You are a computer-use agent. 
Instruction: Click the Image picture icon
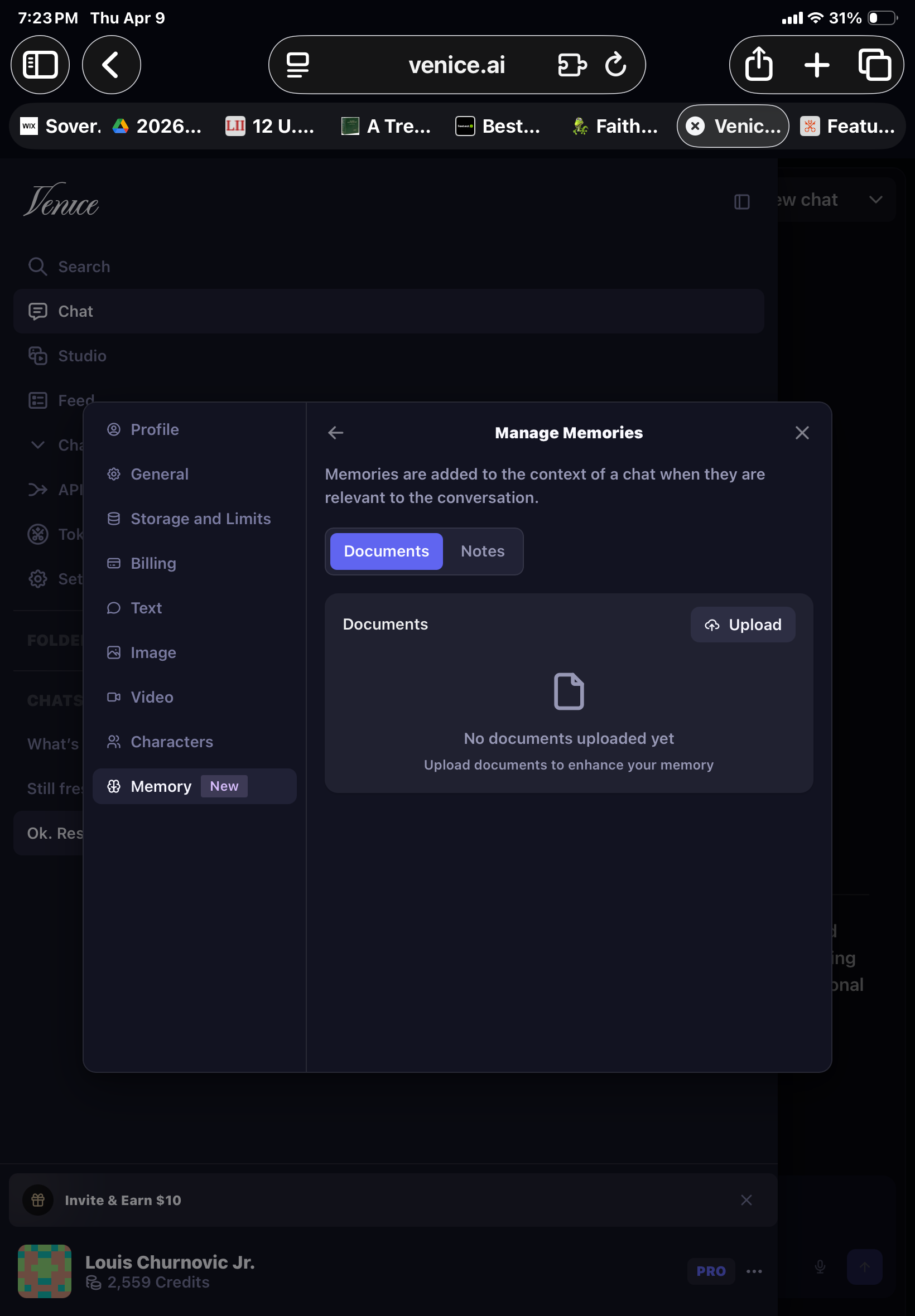pos(113,652)
